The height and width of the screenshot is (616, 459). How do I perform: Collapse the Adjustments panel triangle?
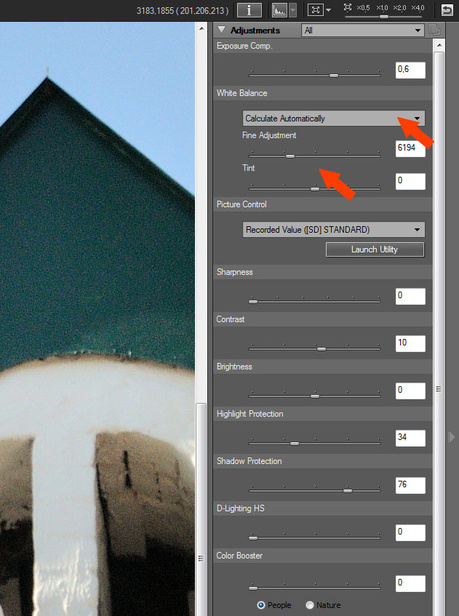point(221,30)
